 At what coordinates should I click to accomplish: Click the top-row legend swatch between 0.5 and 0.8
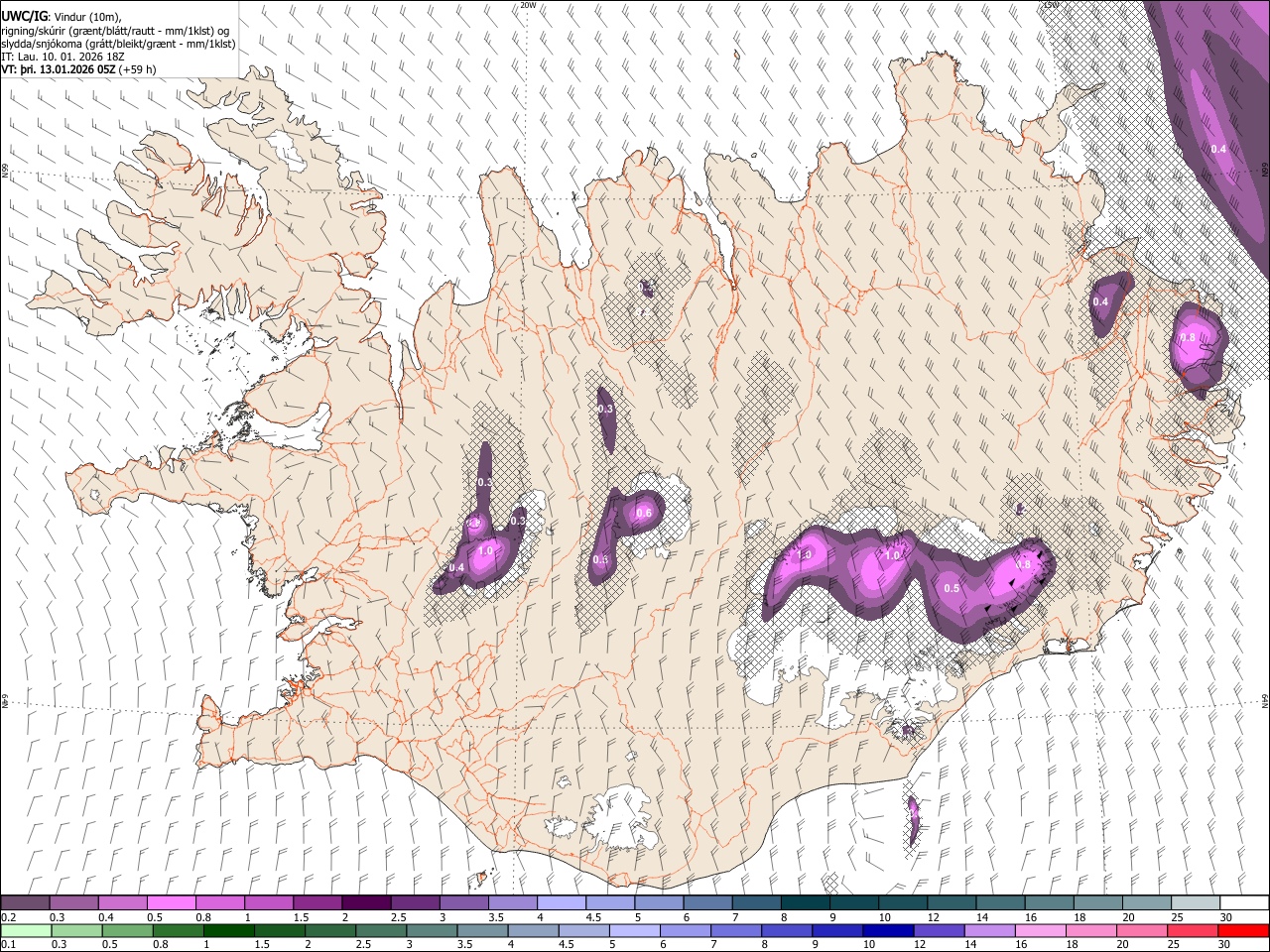click(172, 903)
